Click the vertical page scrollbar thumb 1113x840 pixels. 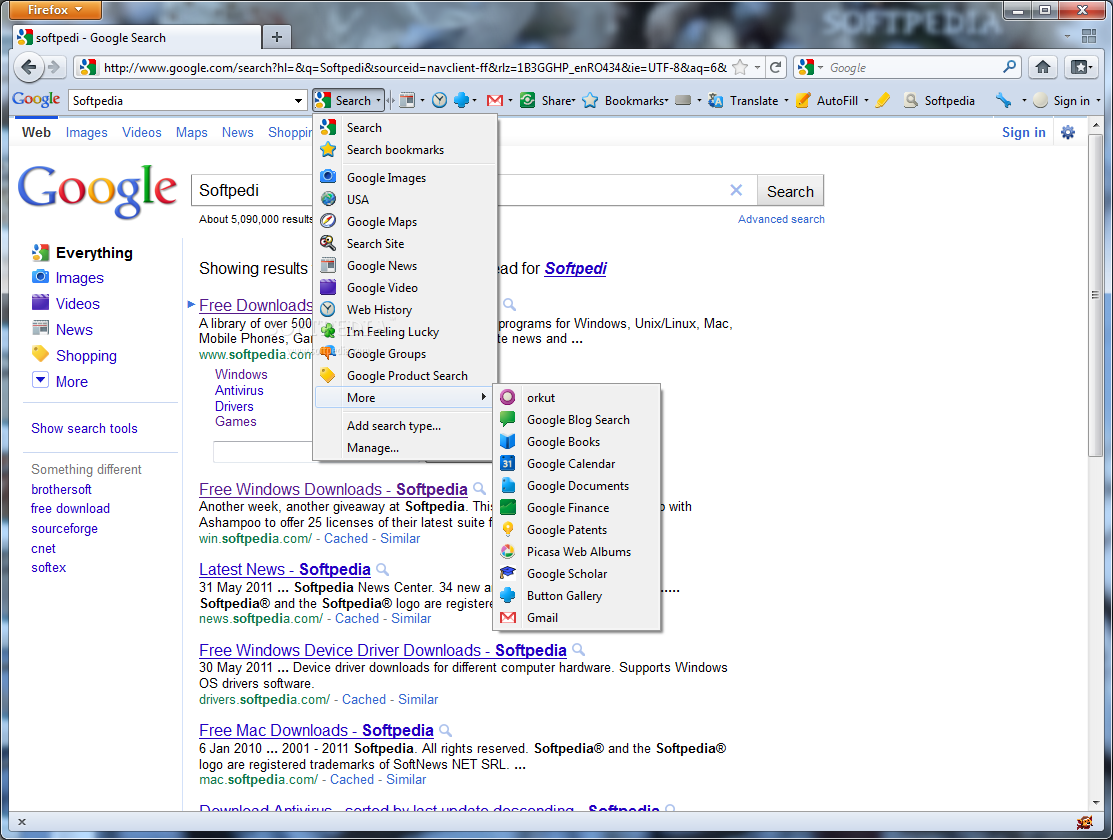pyautogui.click(x=1095, y=295)
